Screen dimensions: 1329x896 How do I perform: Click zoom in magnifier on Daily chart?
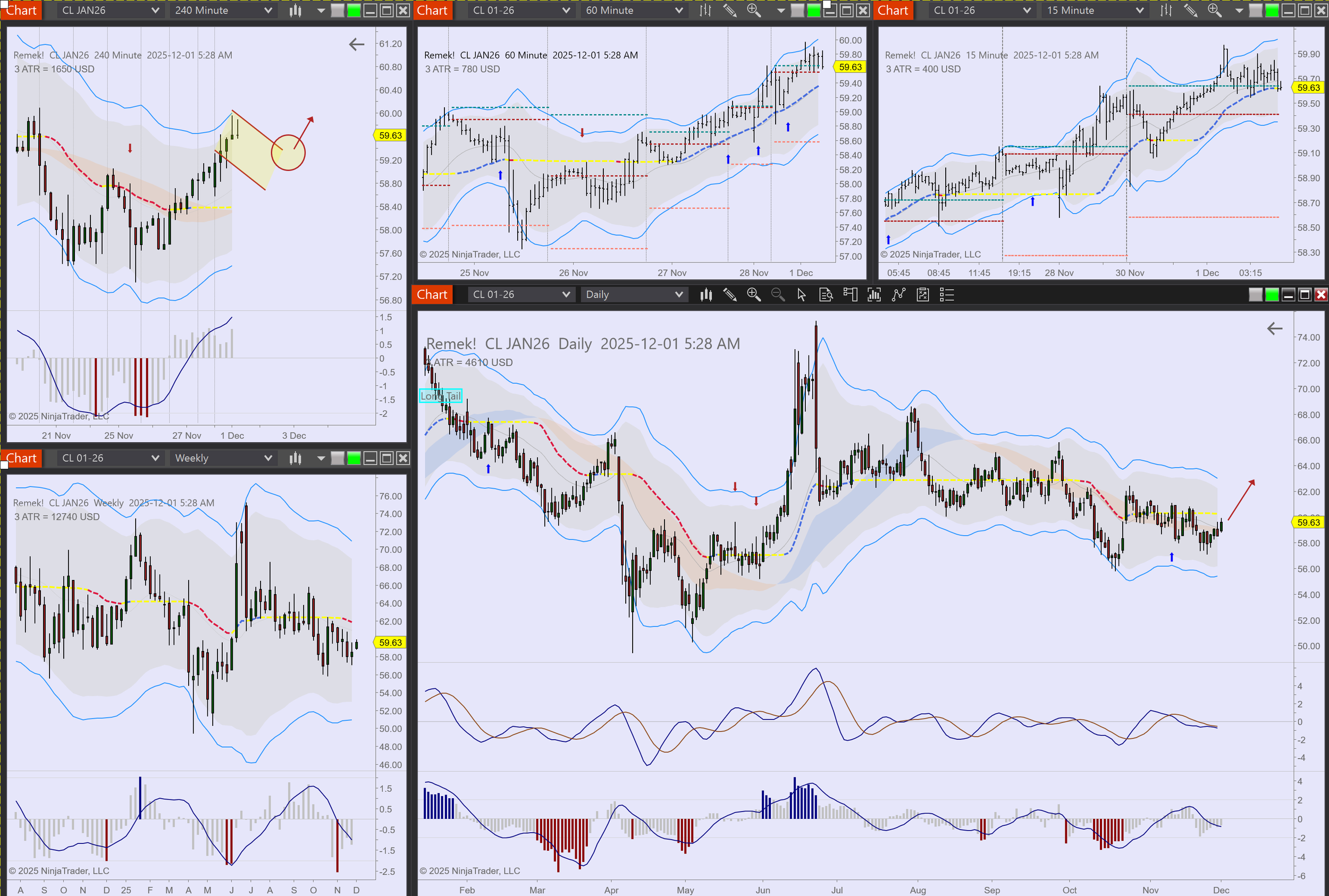point(753,295)
